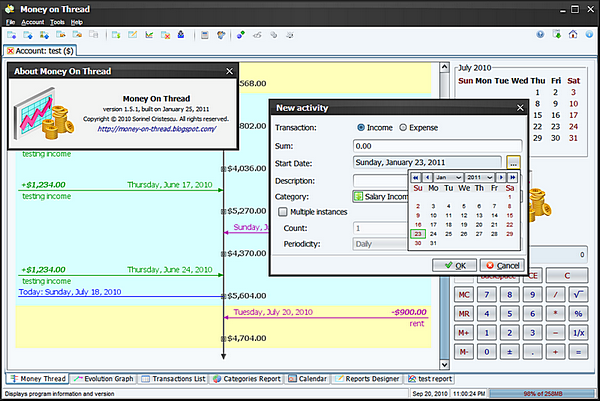This screenshot has width=600, height=401.
Task: Open the Start Date picker ellipsis button
Action: 513,163
